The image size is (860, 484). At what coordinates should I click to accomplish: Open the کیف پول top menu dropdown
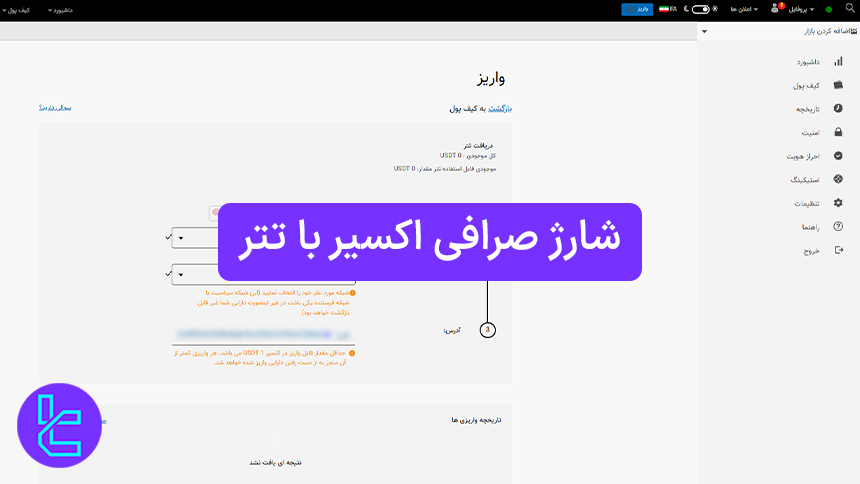tap(16, 10)
